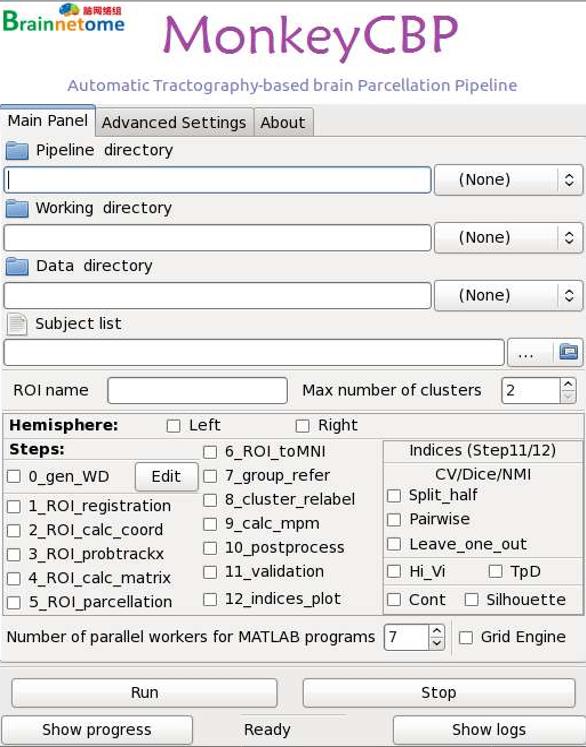The height and width of the screenshot is (747, 586).
Task: Click the Stop button
Action: pos(439,693)
